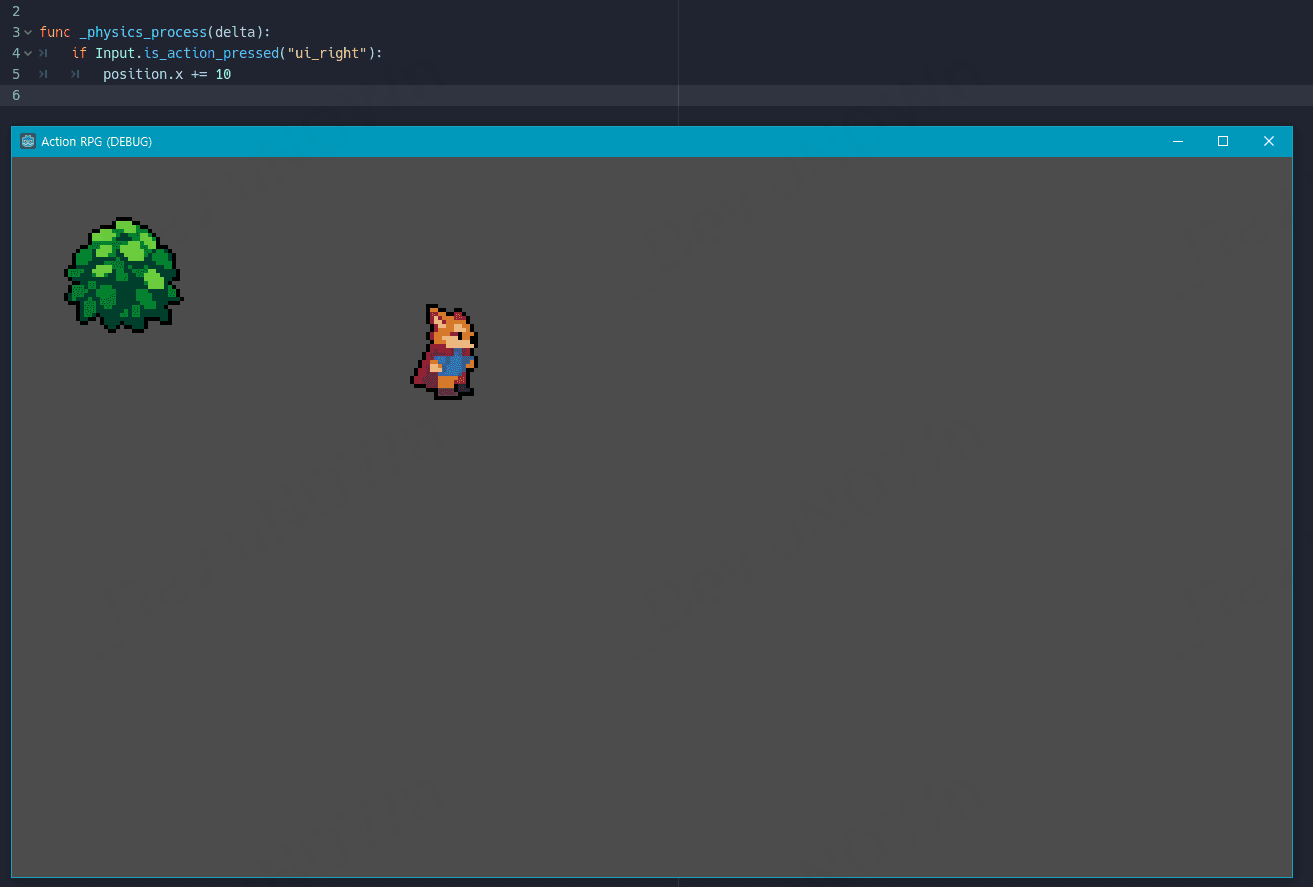Click the Godot icon in Action RPG title bar

tap(28, 141)
